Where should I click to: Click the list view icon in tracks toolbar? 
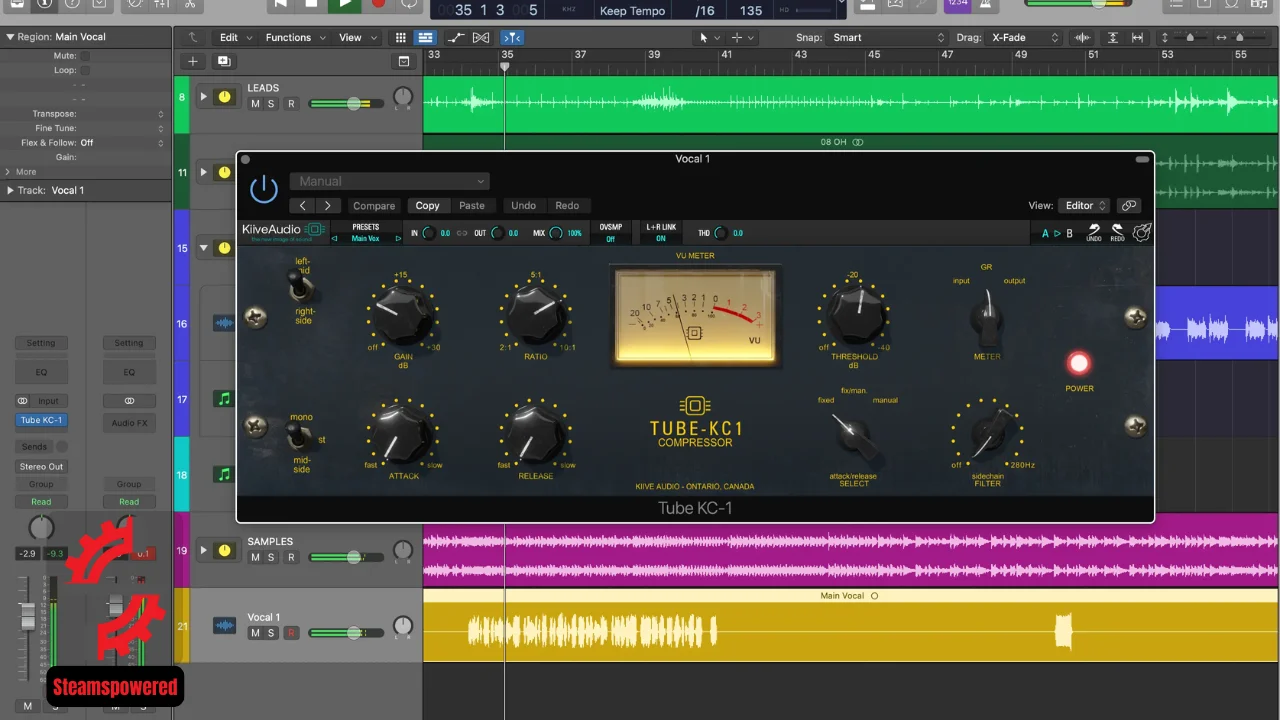425,38
